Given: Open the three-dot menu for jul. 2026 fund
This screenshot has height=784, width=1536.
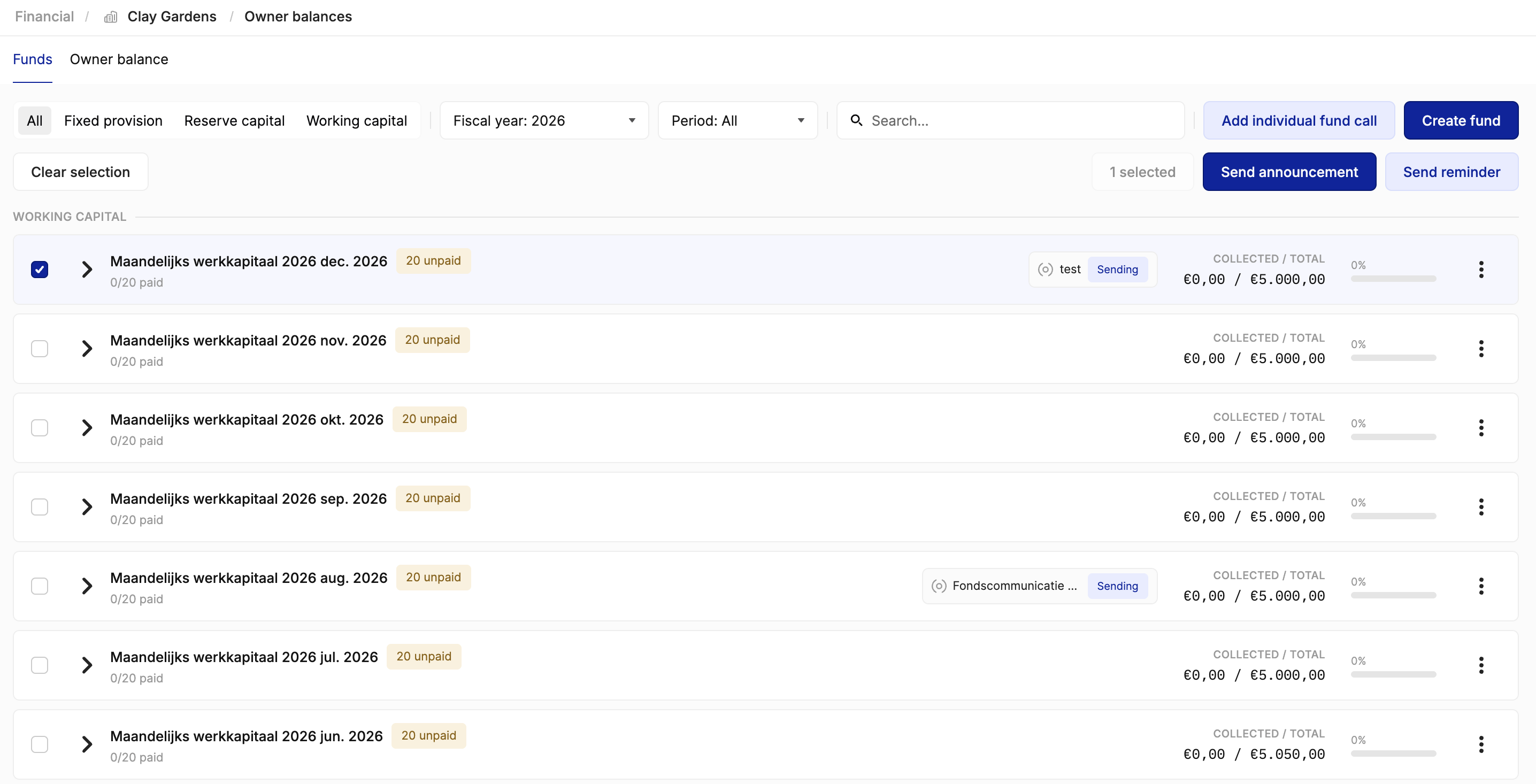Looking at the screenshot, I should 1481,665.
